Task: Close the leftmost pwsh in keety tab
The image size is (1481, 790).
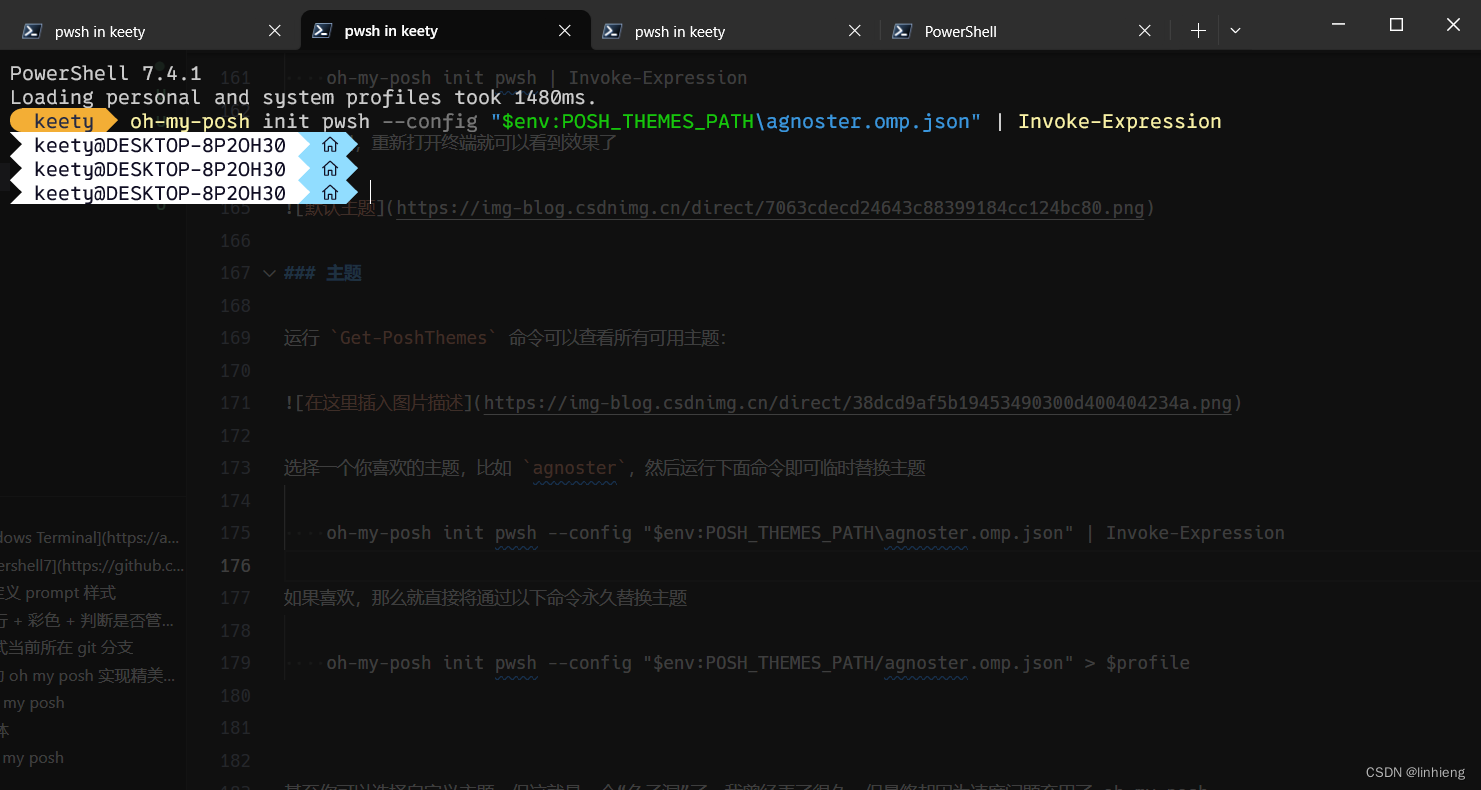Action: pyautogui.click(x=275, y=31)
